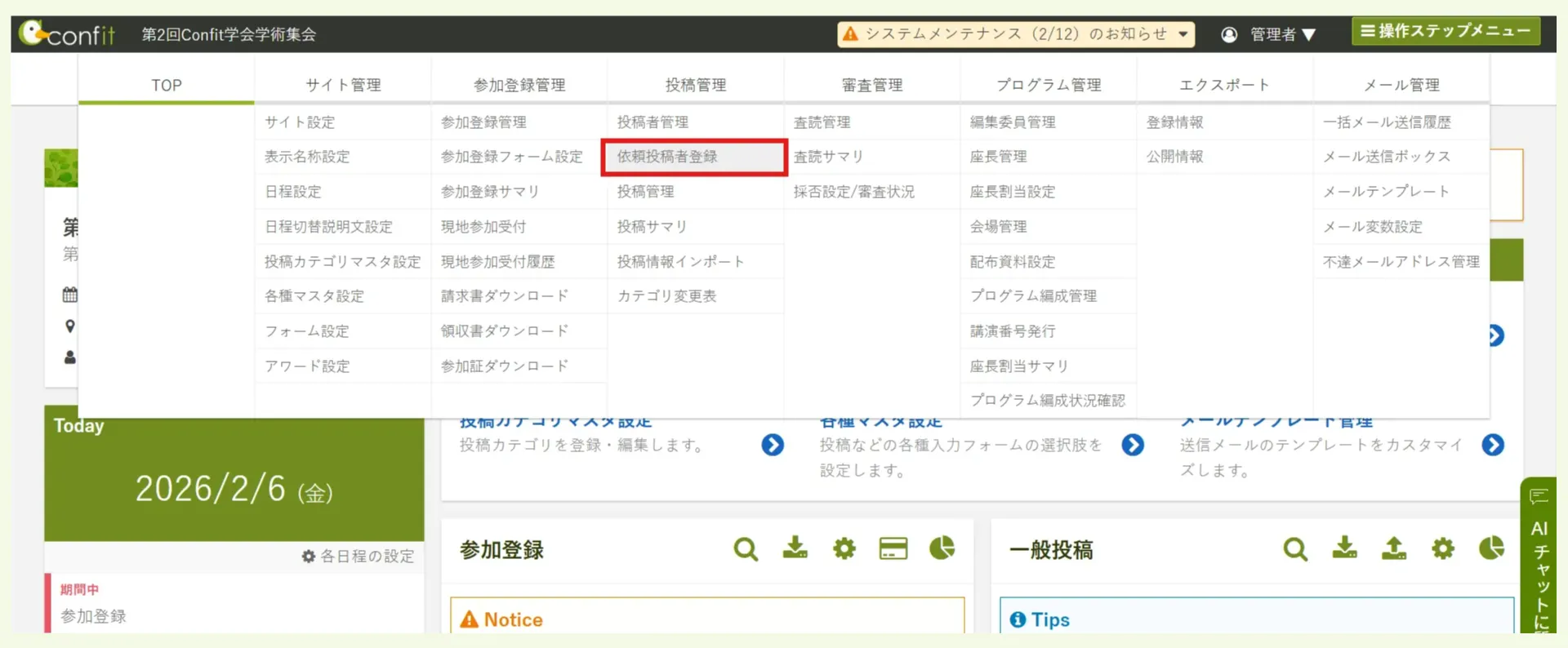This screenshot has height=648, width=1568.
Task: Open the 投稿管理 menu header
Action: 696,85
